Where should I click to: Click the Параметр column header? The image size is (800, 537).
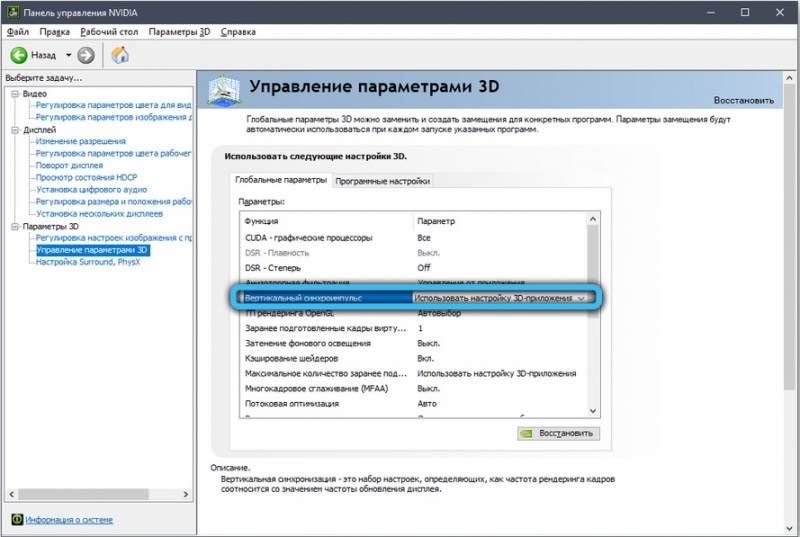(x=499, y=221)
